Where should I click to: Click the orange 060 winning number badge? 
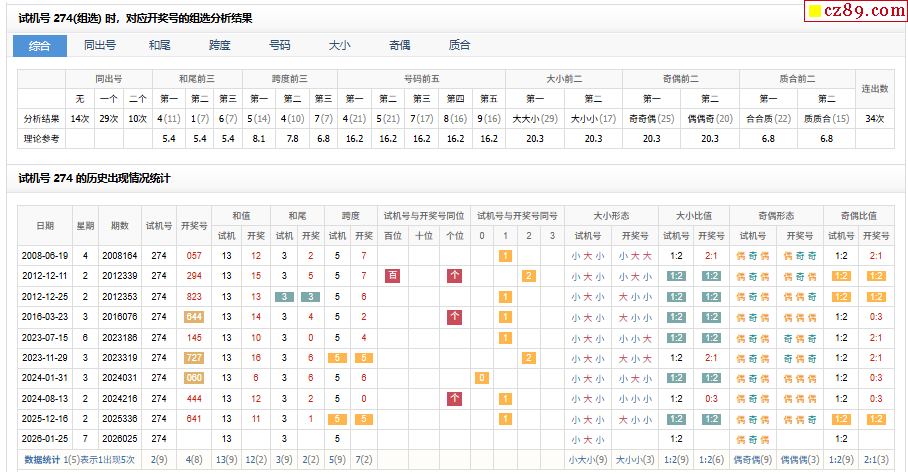tap(194, 378)
